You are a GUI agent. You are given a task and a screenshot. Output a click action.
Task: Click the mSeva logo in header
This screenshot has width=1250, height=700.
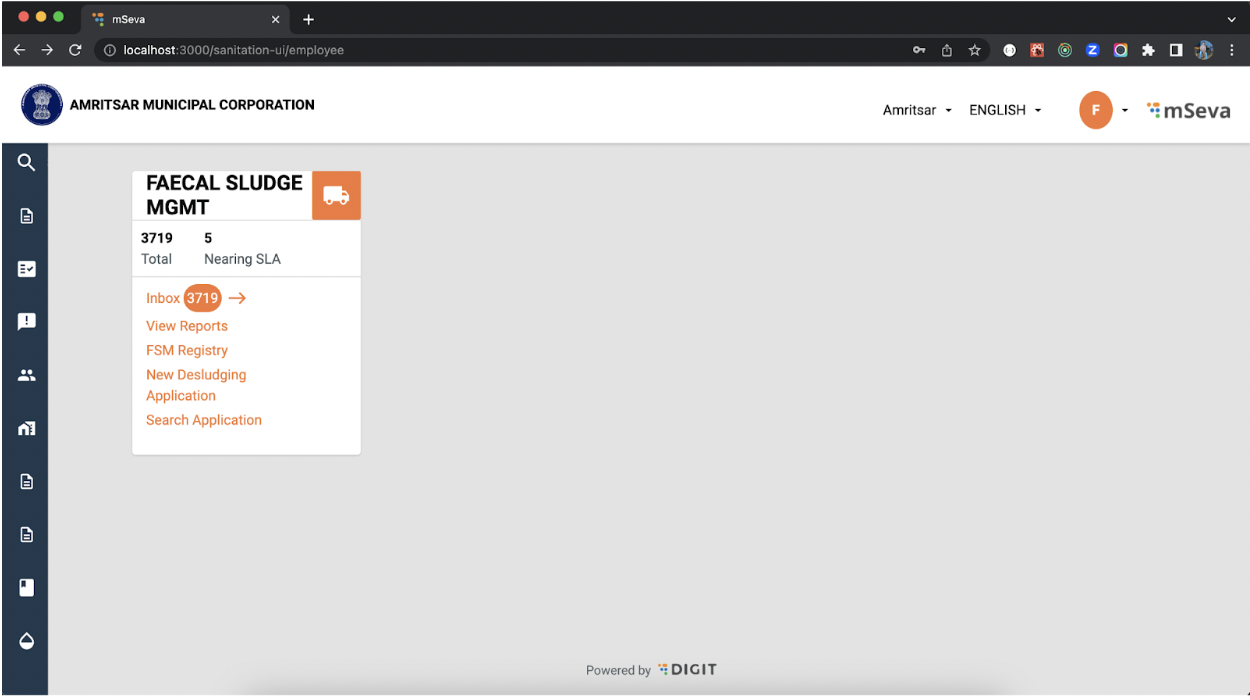click(x=1188, y=111)
